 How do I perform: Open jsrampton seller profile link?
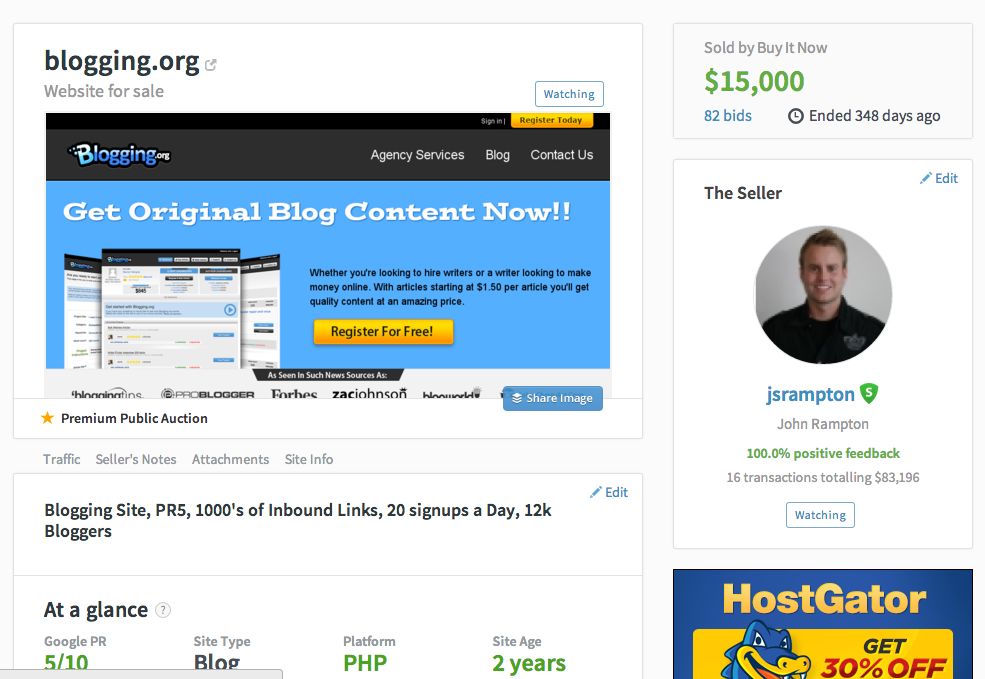[810, 394]
